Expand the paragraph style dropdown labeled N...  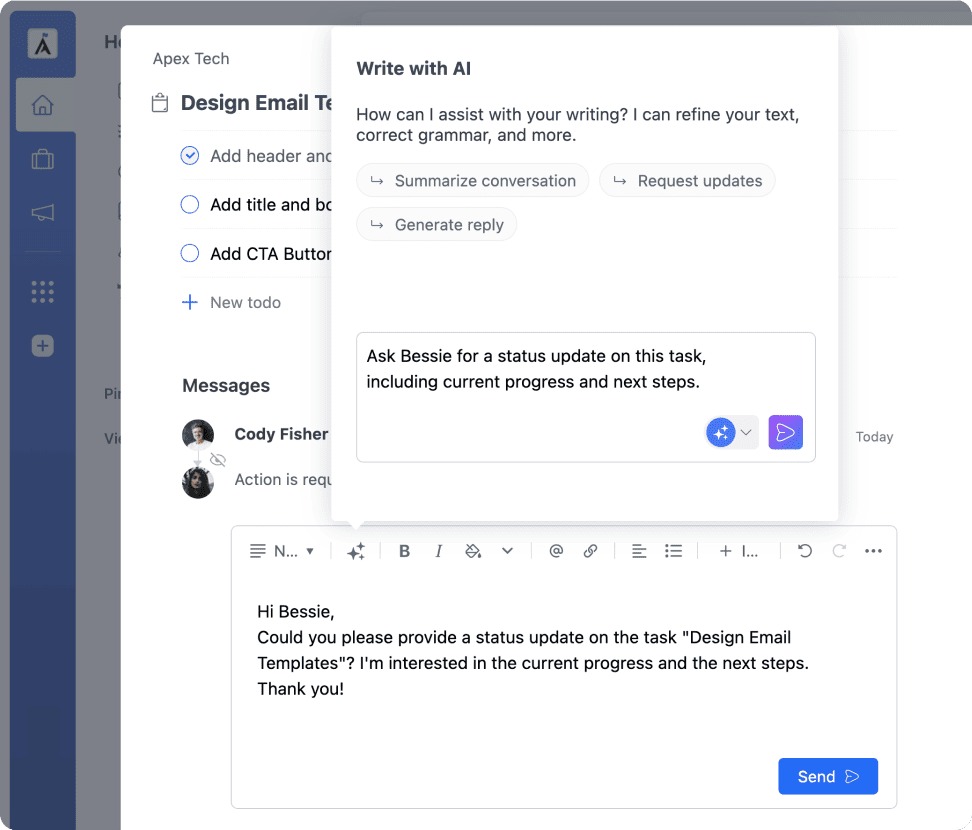coord(282,551)
